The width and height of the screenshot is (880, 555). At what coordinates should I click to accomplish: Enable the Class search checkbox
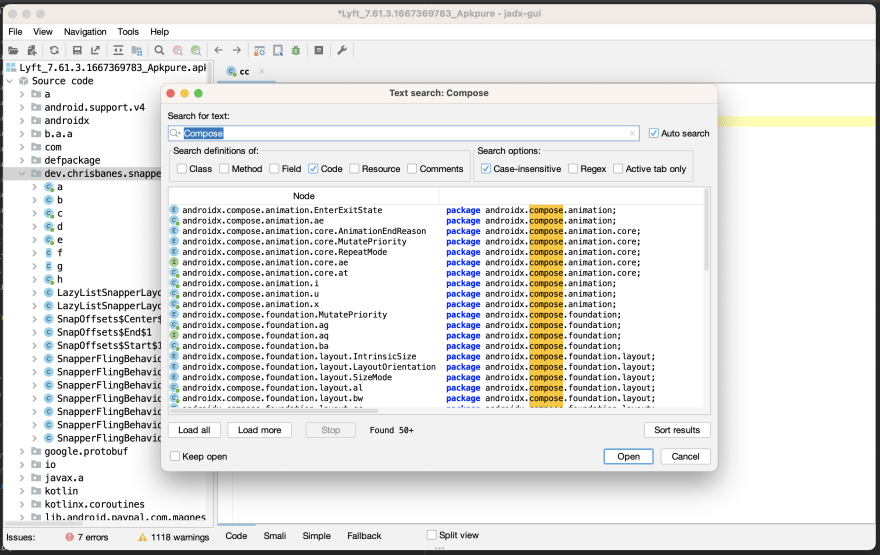click(182, 168)
